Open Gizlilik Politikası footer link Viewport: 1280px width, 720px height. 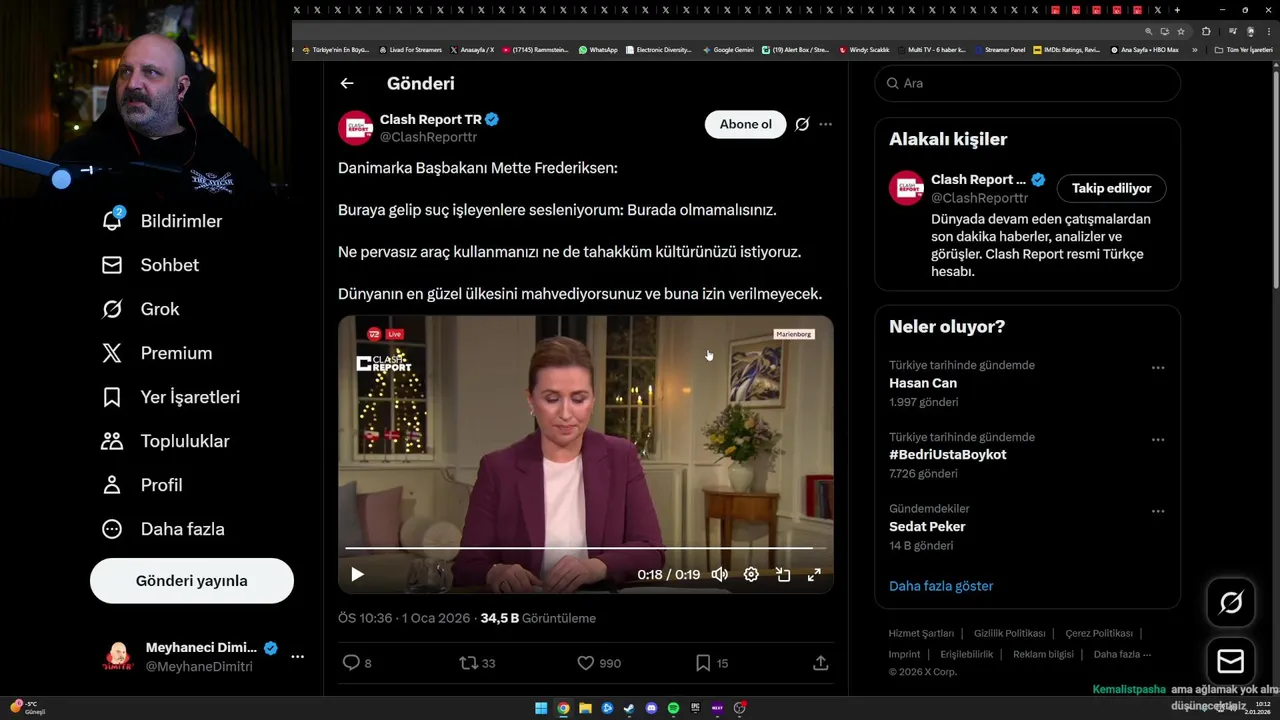coord(1010,633)
